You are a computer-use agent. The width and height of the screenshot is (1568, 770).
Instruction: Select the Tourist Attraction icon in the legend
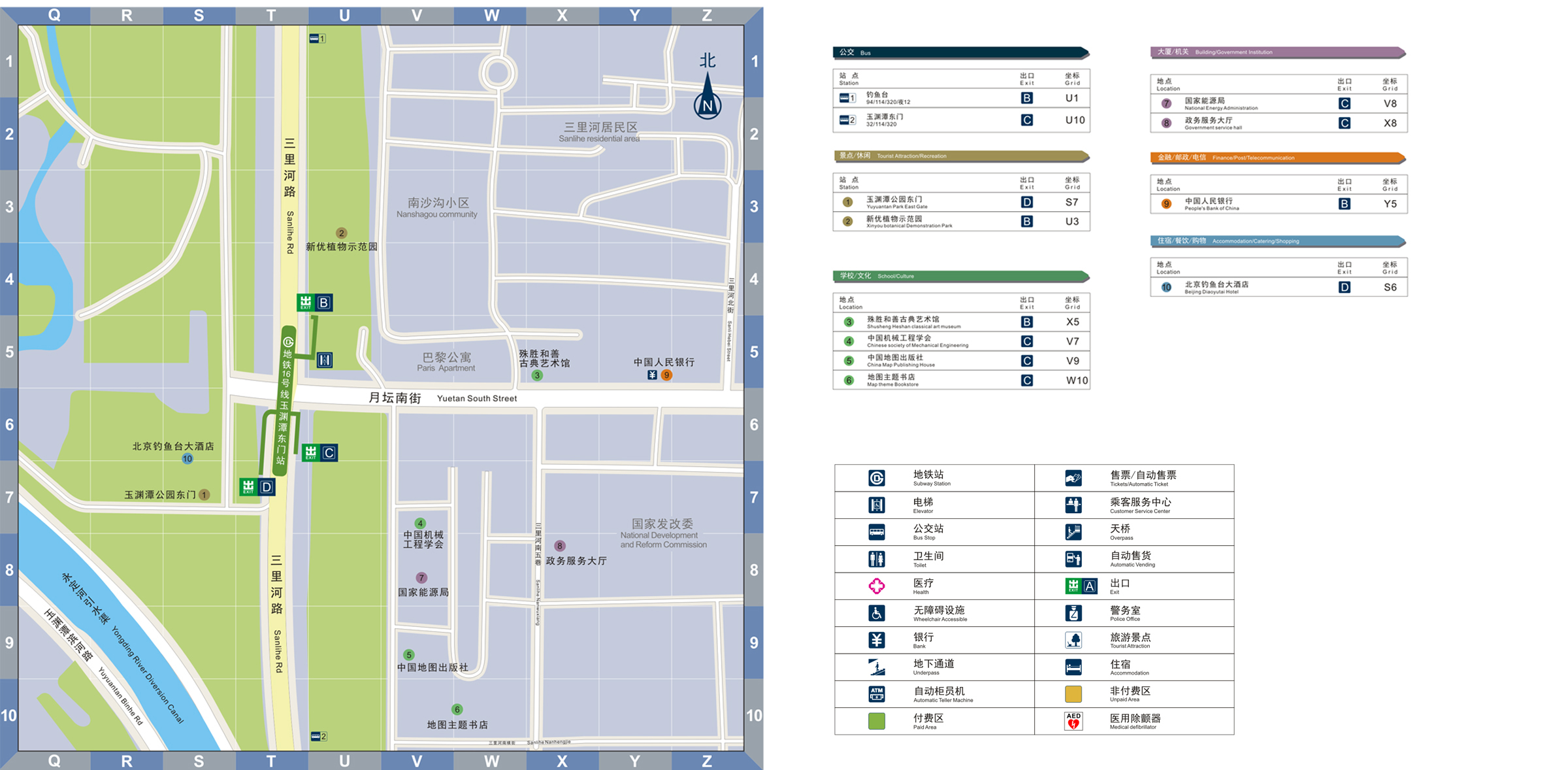(x=1073, y=640)
